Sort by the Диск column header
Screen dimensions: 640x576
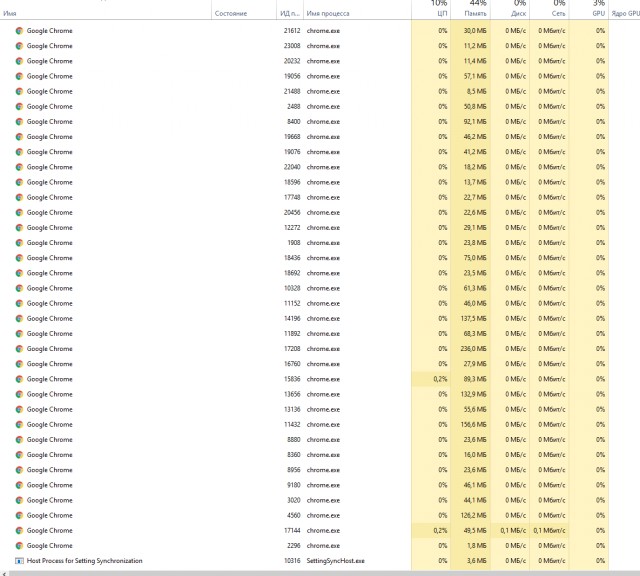tap(518, 13)
